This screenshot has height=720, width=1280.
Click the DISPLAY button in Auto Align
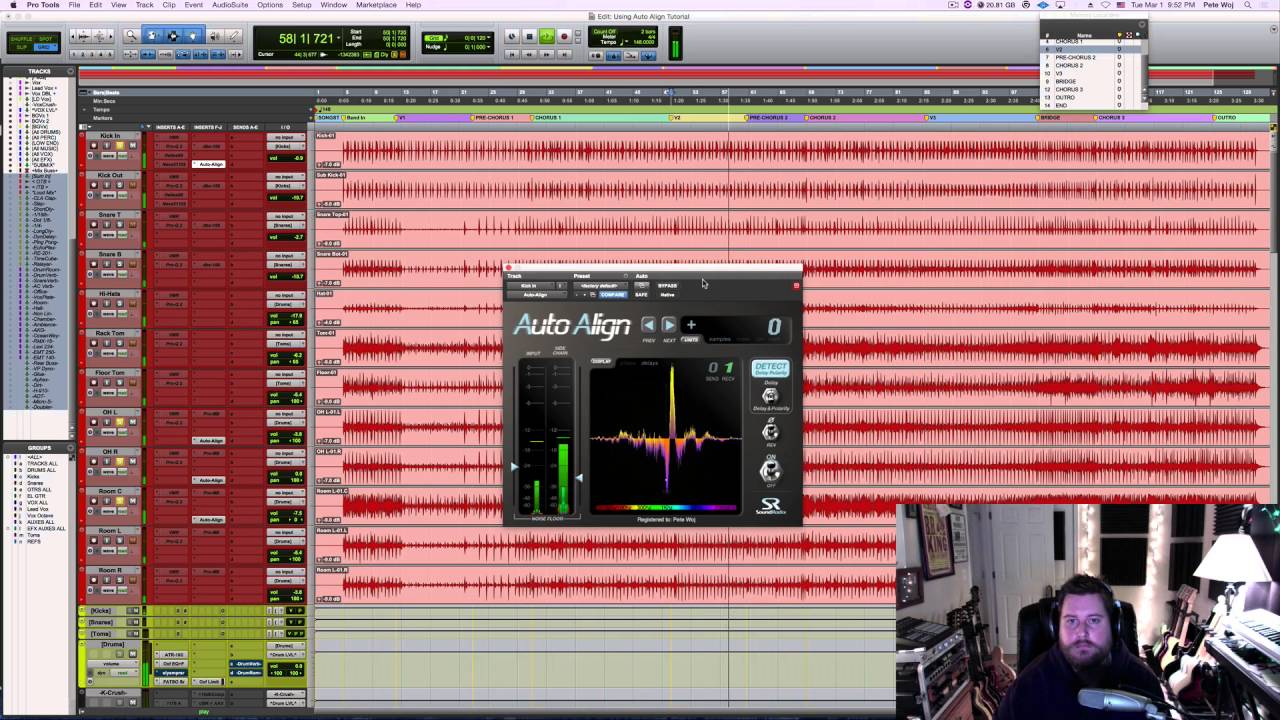(601, 361)
